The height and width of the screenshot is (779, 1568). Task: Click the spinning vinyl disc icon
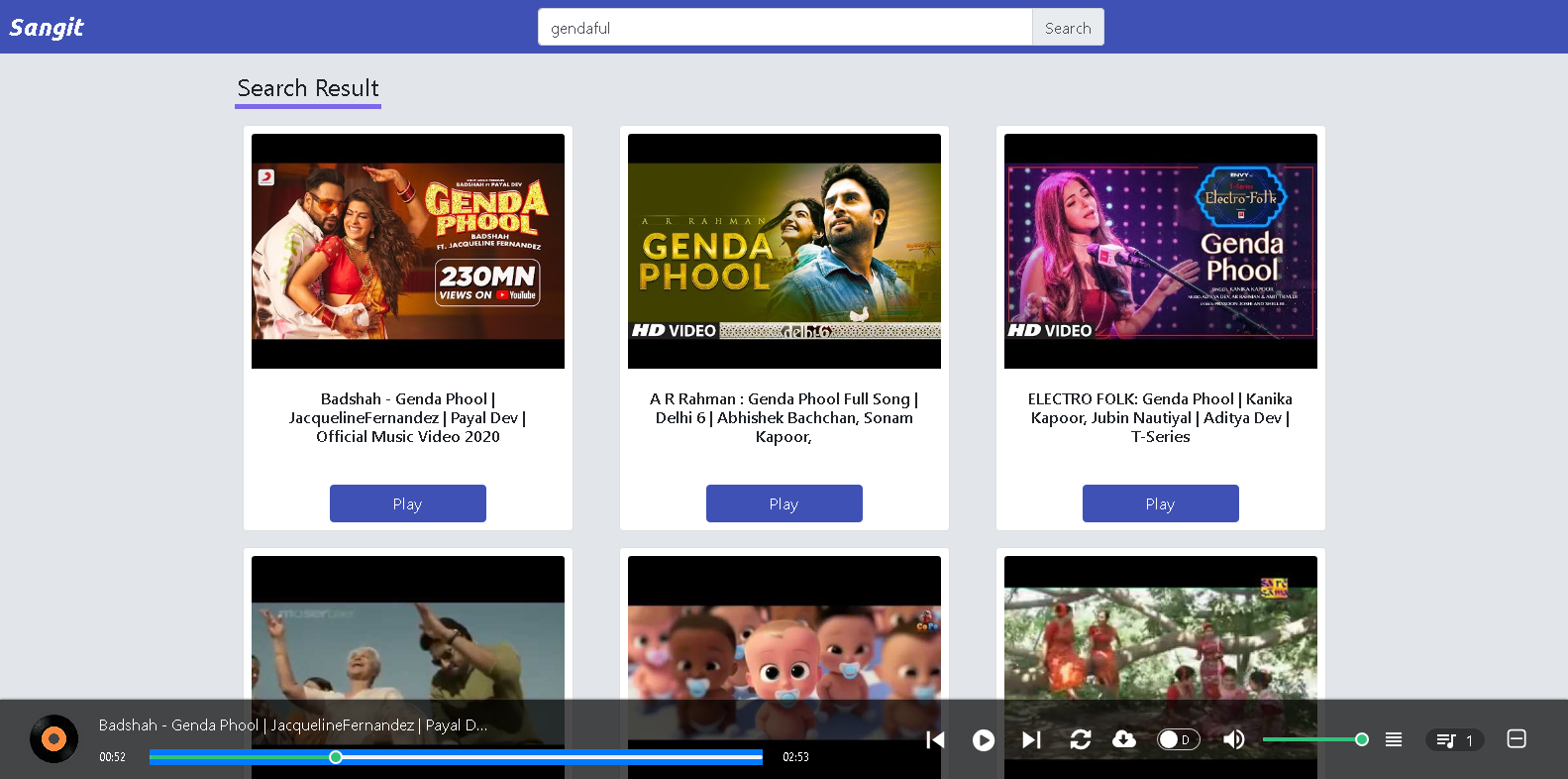(53, 738)
